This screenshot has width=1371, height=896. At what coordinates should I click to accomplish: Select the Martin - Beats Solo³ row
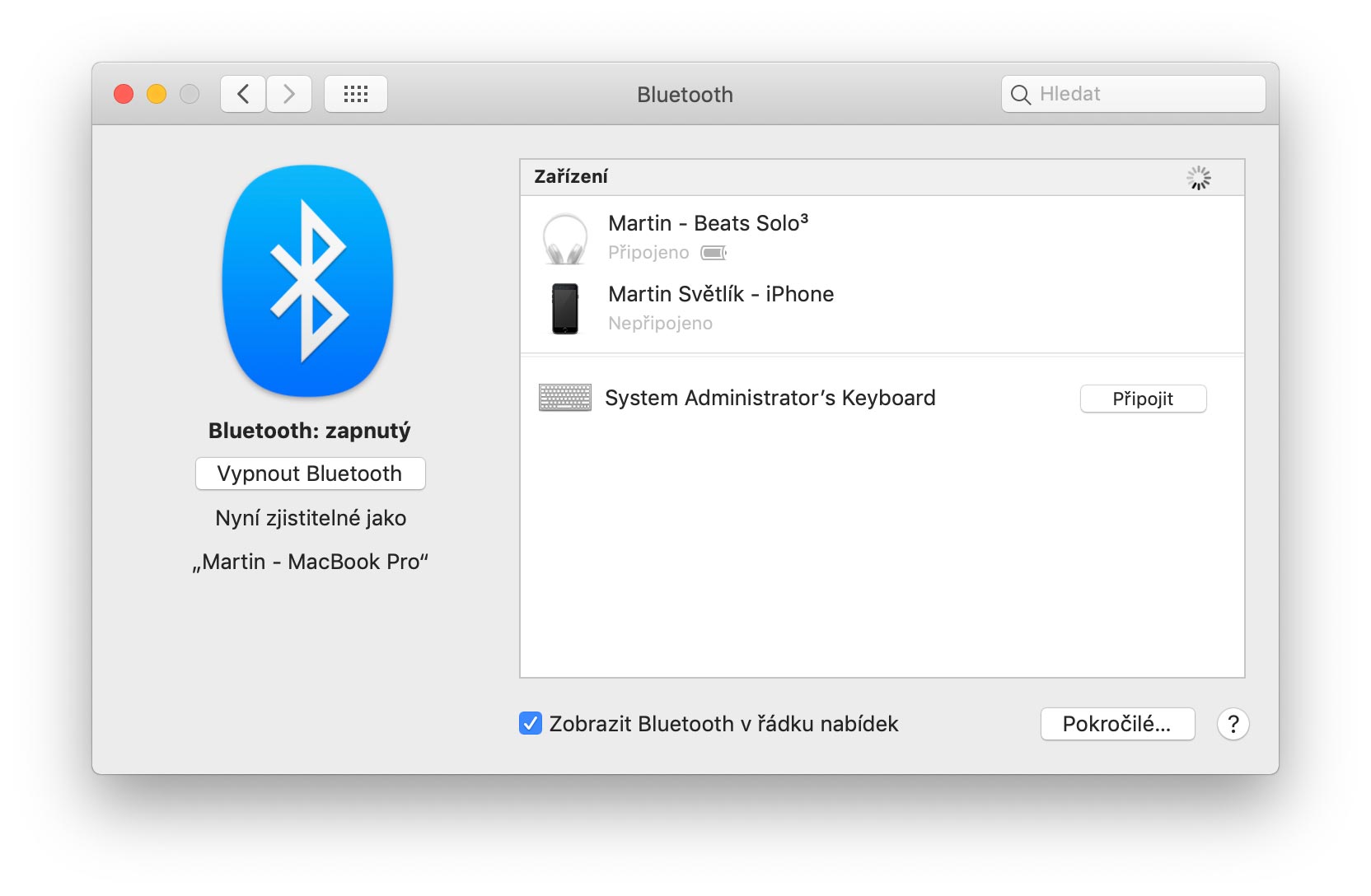pos(882,237)
